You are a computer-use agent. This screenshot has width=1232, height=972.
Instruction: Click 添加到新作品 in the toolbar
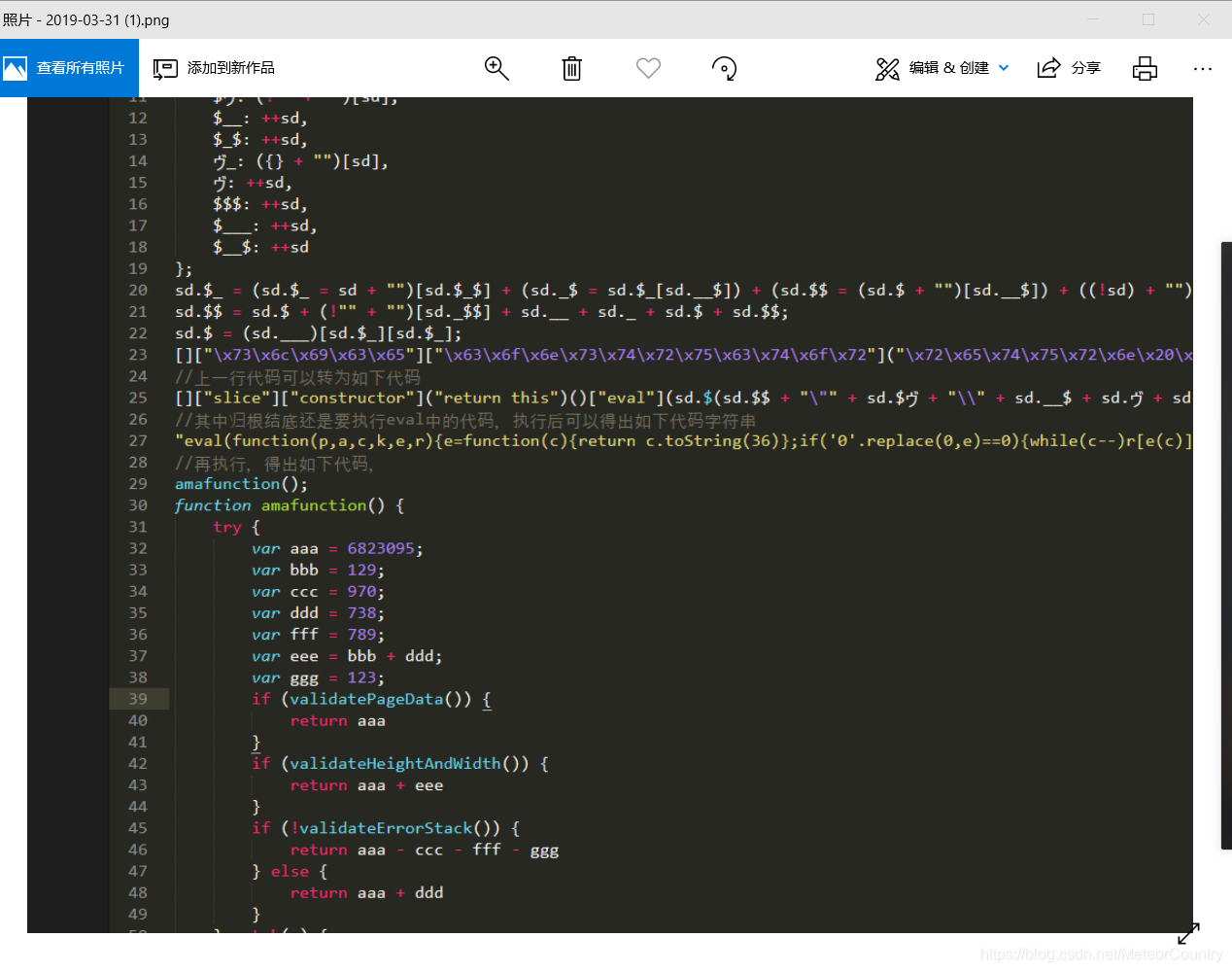pos(214,68)
